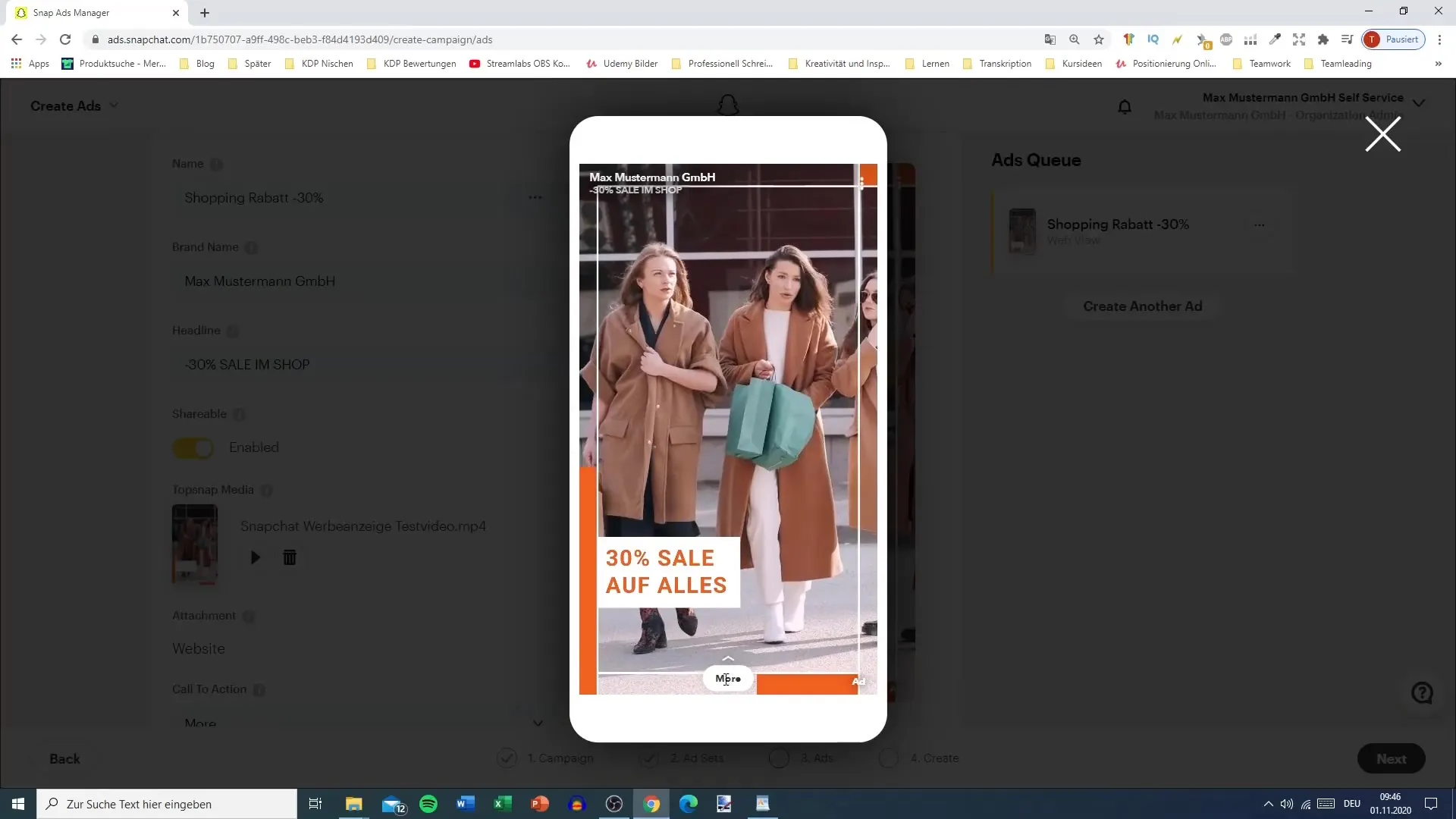Show the Topsnap Media info icon
This screenshot has width=1456, height=819.
(x=266, y=491)
